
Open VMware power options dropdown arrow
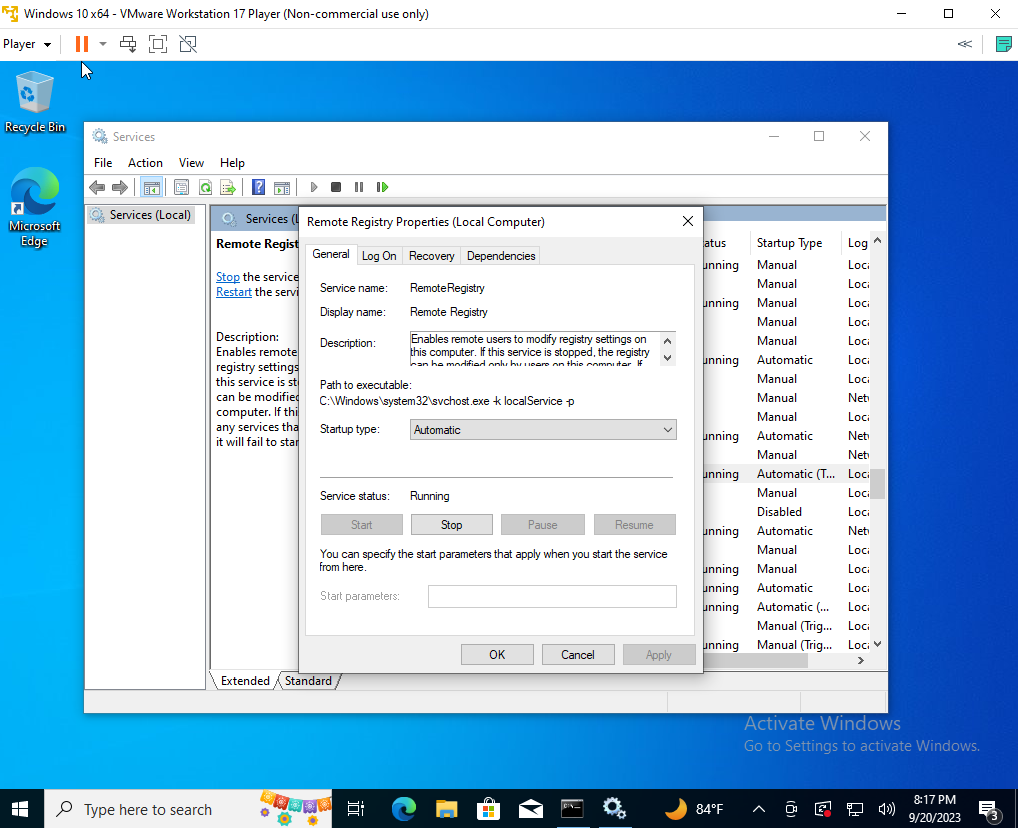click(103, 44)
